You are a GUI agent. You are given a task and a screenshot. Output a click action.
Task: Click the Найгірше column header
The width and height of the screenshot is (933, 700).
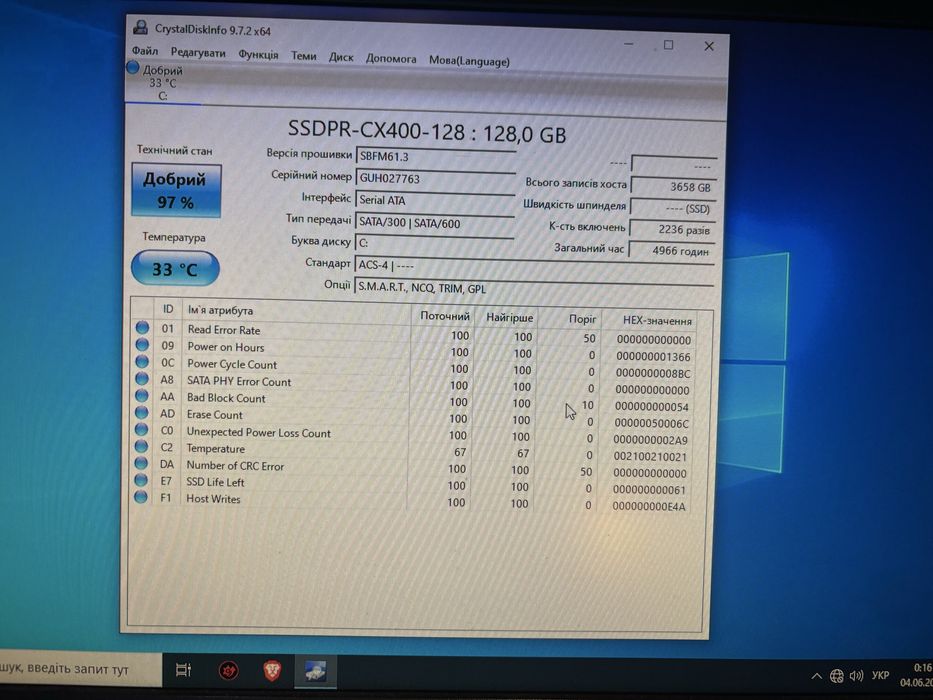click(509, 318)
